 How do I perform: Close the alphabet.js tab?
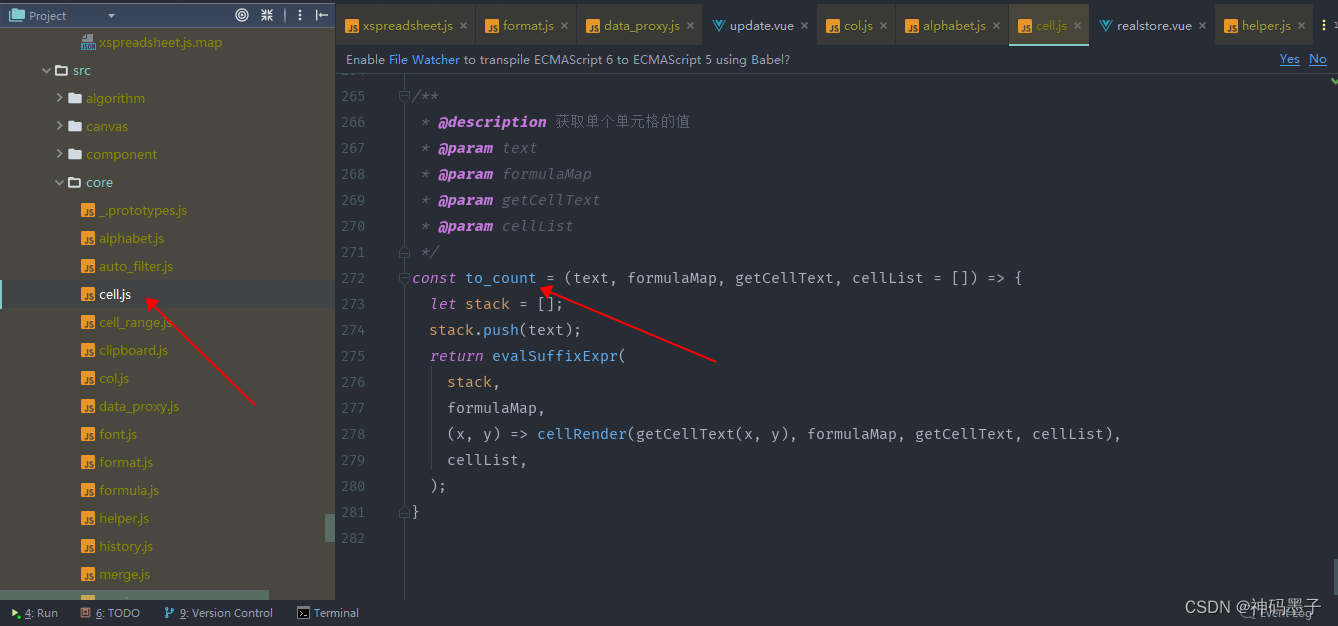(x=996, y=26)
